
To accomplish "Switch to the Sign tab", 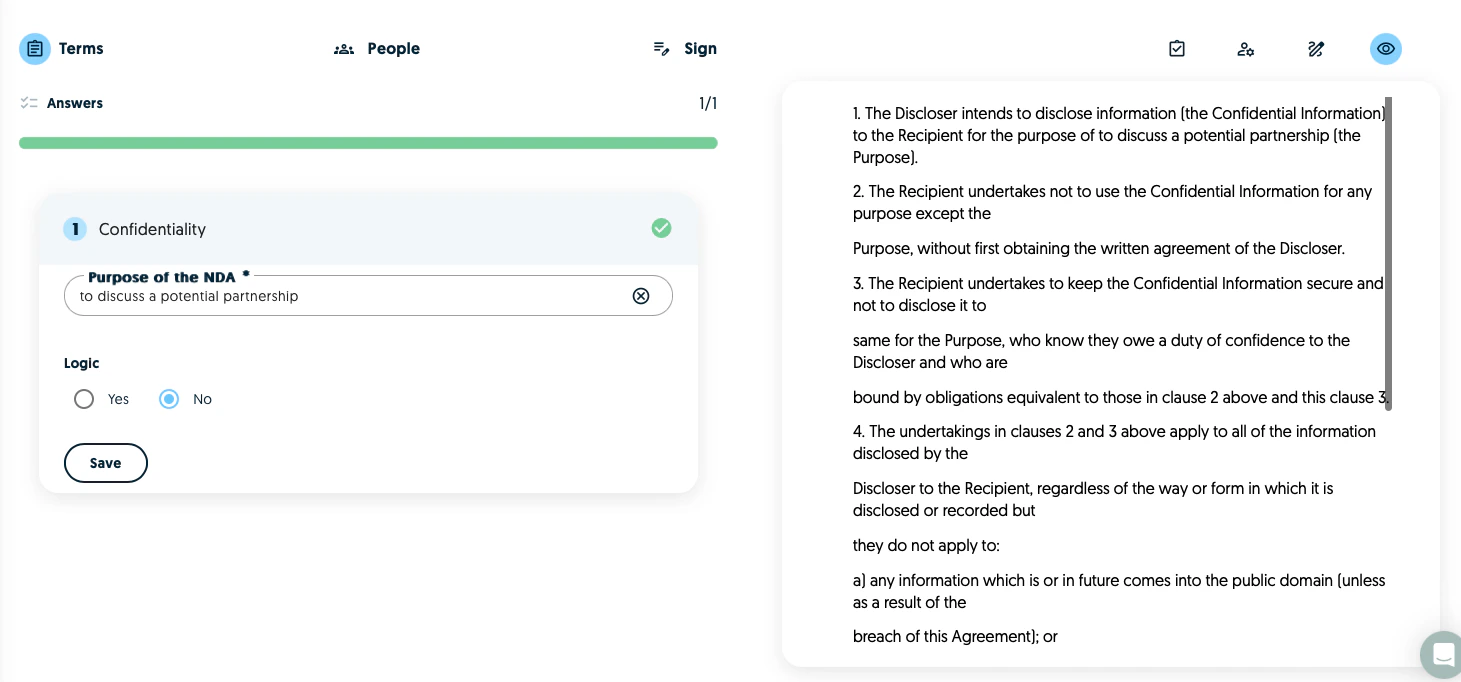I will tap(685, 49).
